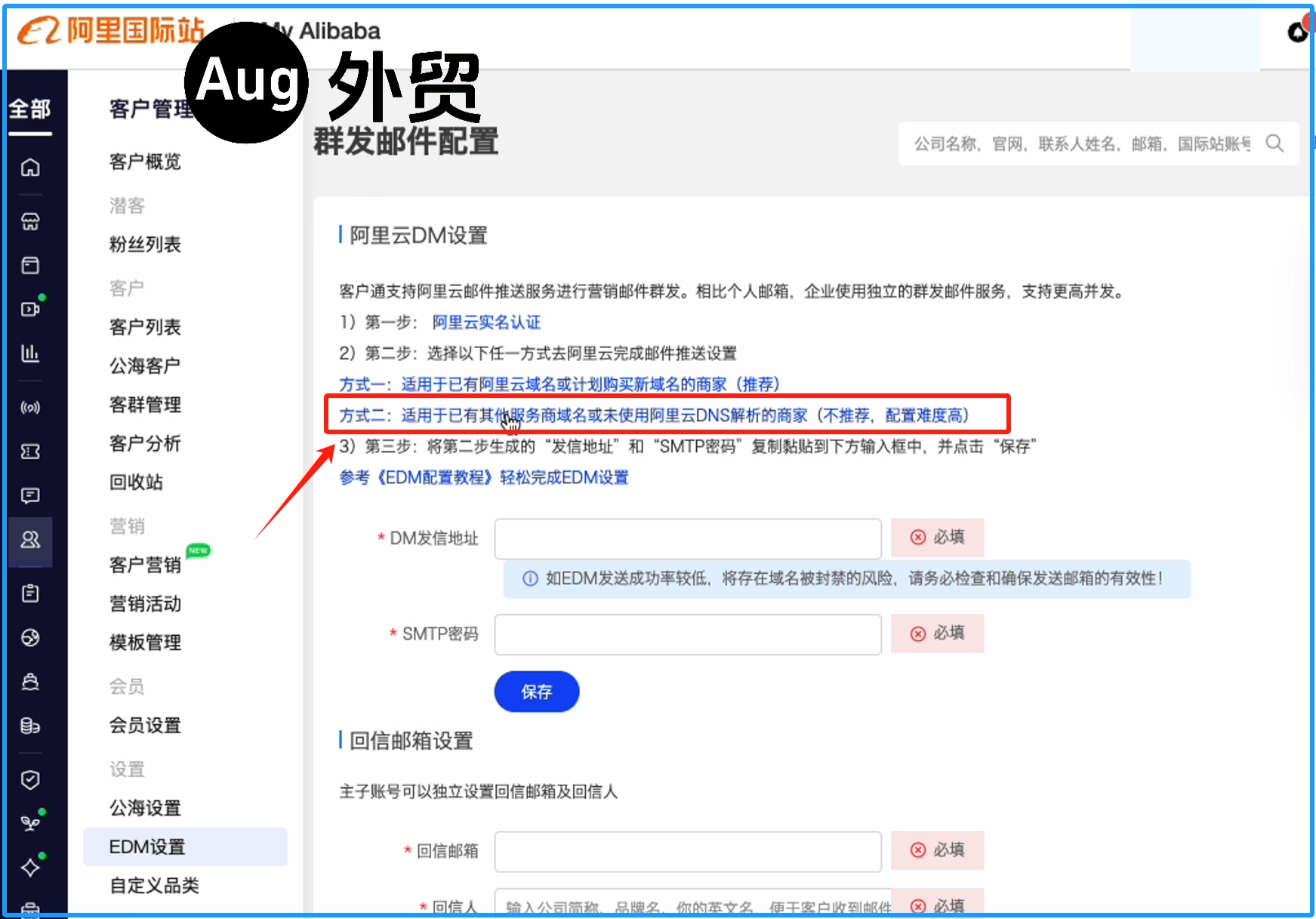Open 公海客户 menu item
The image size is (1316, 919).
(145, 366)
